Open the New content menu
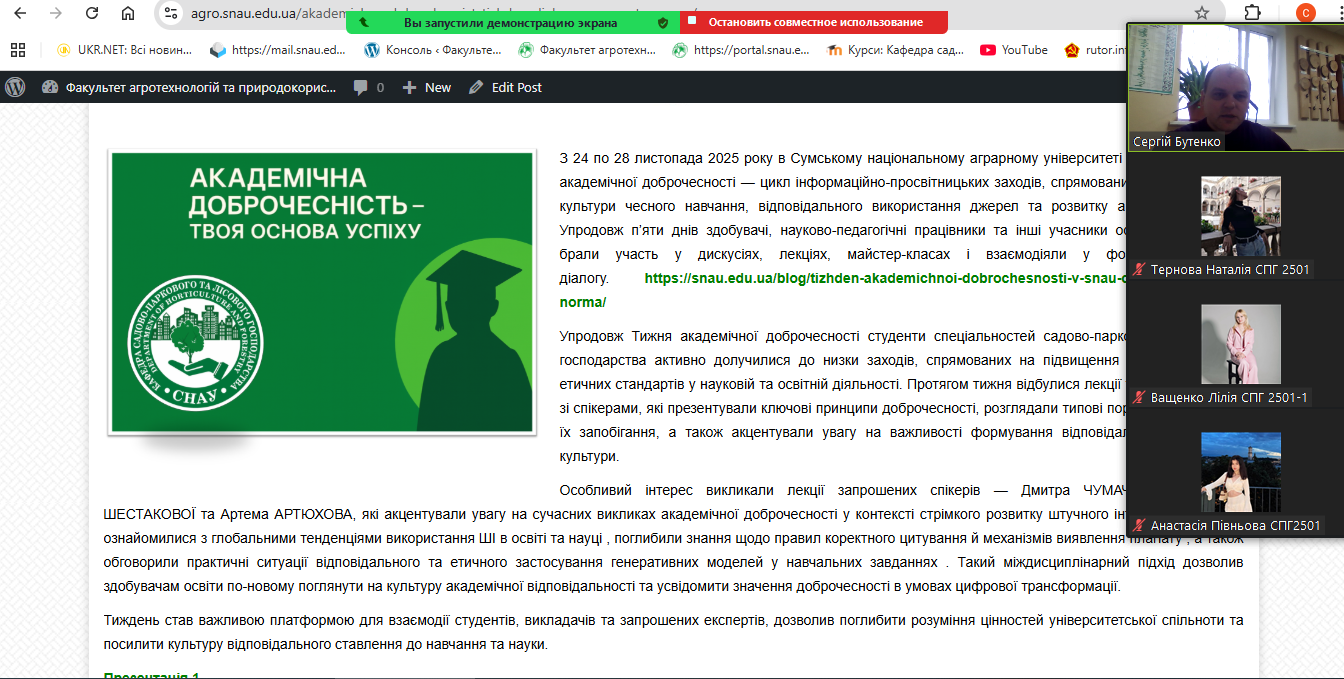Viewport: 1344px width, 679px height. click(427, 87)
